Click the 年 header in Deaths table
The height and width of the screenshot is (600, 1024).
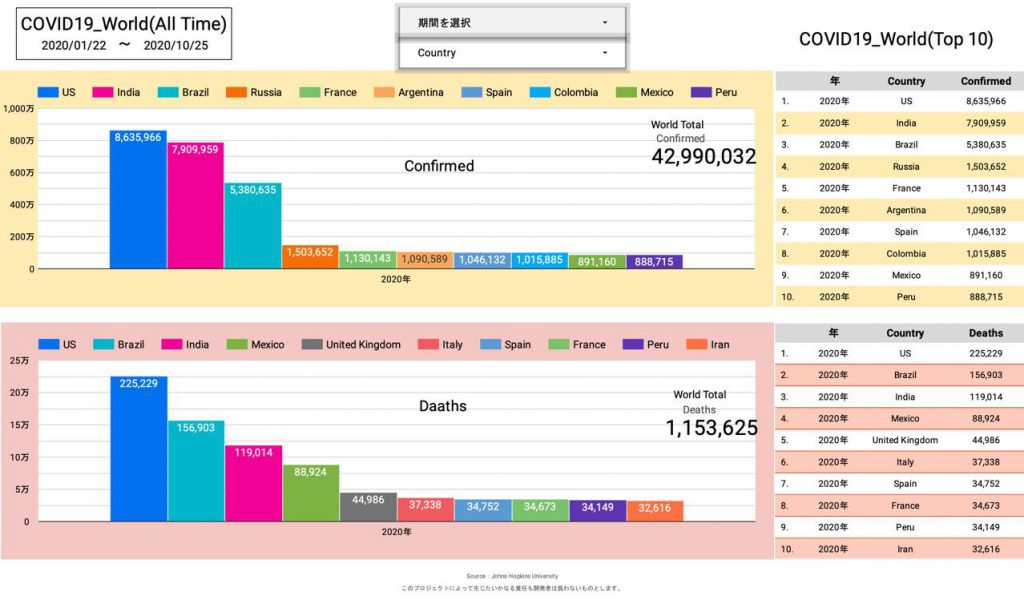pyautogui.click(x=833, y=333)
